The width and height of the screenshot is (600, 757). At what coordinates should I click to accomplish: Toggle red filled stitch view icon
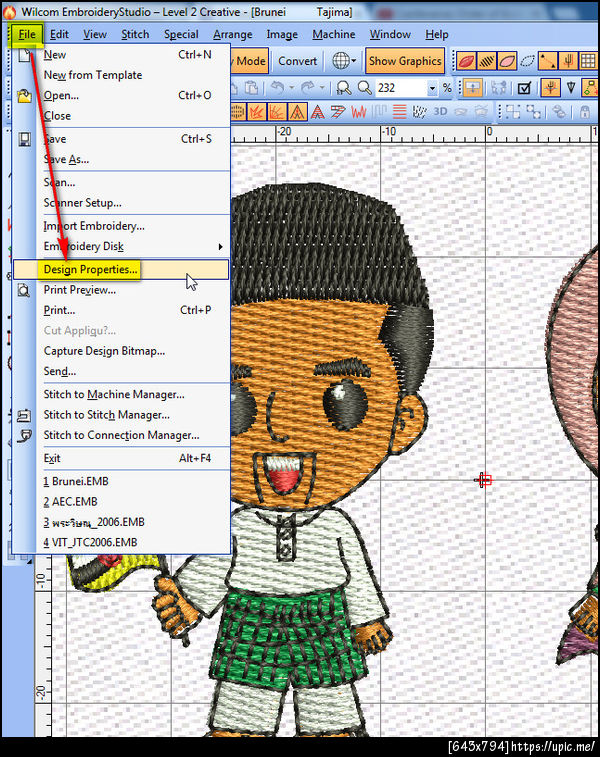point(466,61)
